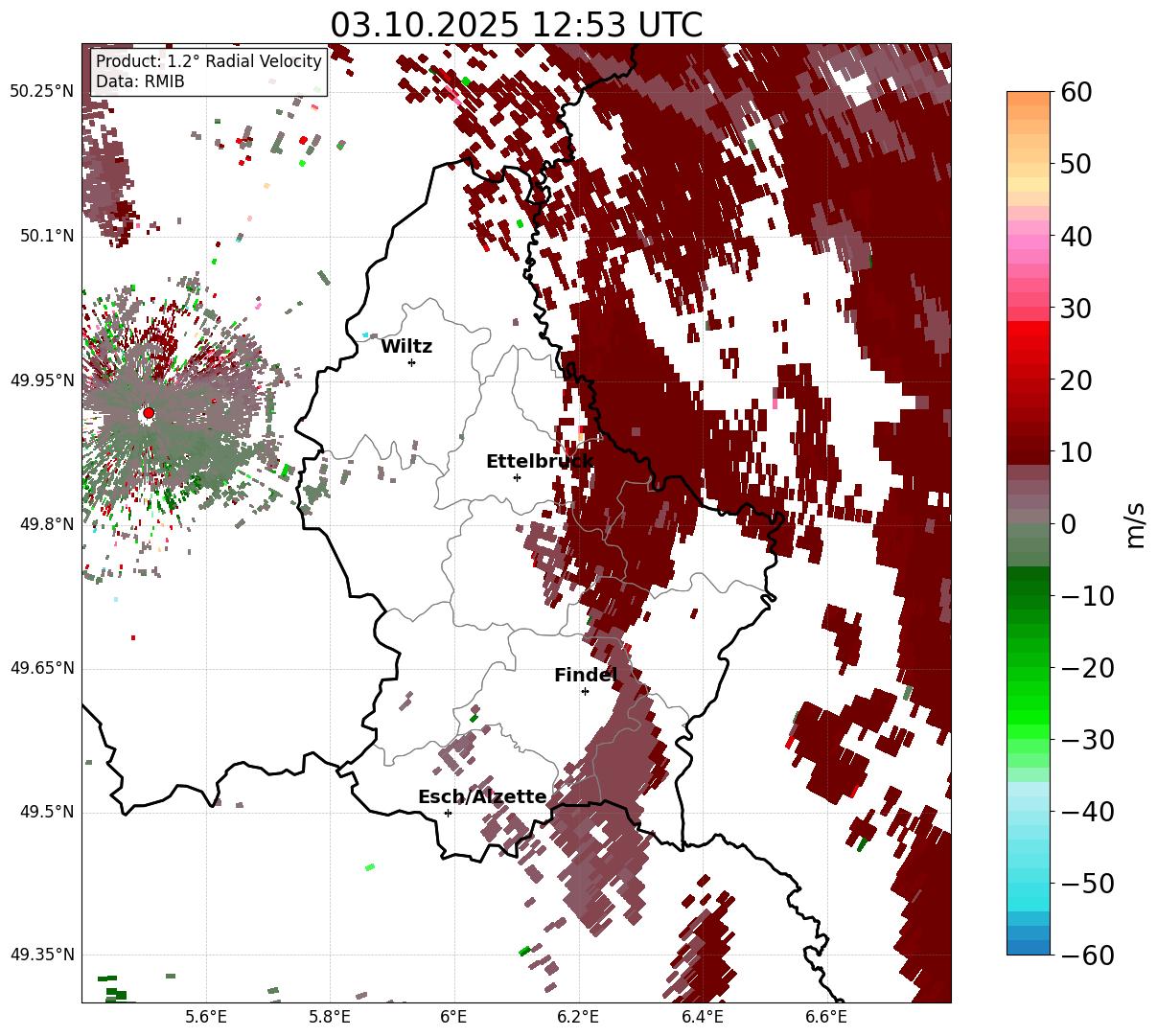Click the 50.1°N latitude label
Image resolution: width=1157 pixels, height=1036 pixels.
click(x=46, y=236)
